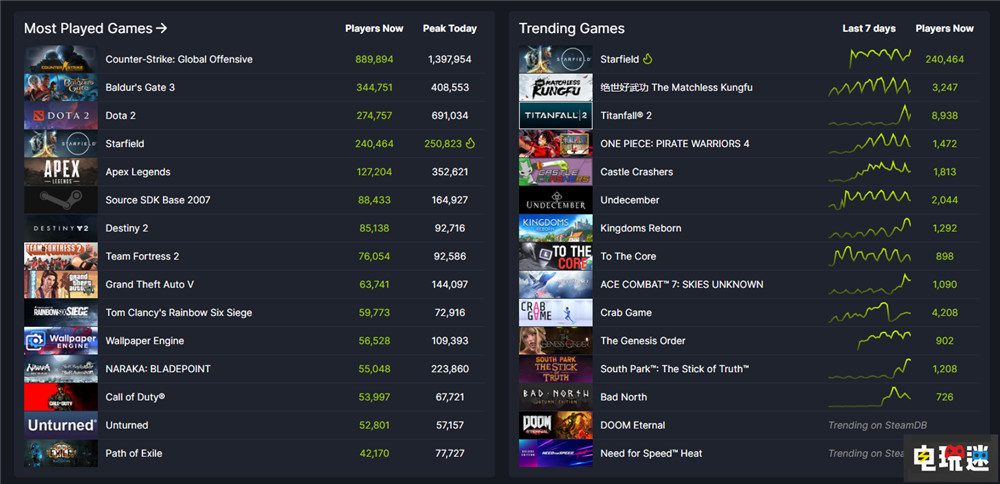Click the fire icon beside Starfield's peak count

click(x=470, y=144)
